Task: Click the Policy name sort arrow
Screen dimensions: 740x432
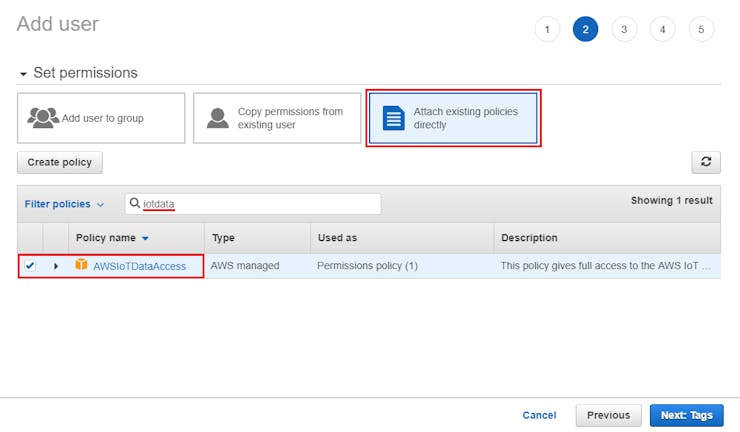Action: (145, 238)
